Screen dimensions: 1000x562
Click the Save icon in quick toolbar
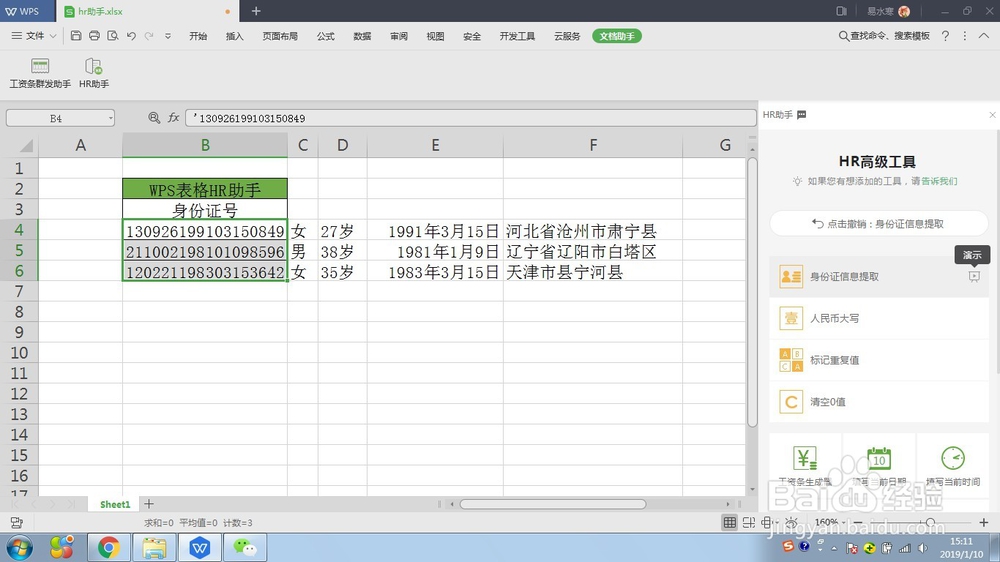point(76,36)
